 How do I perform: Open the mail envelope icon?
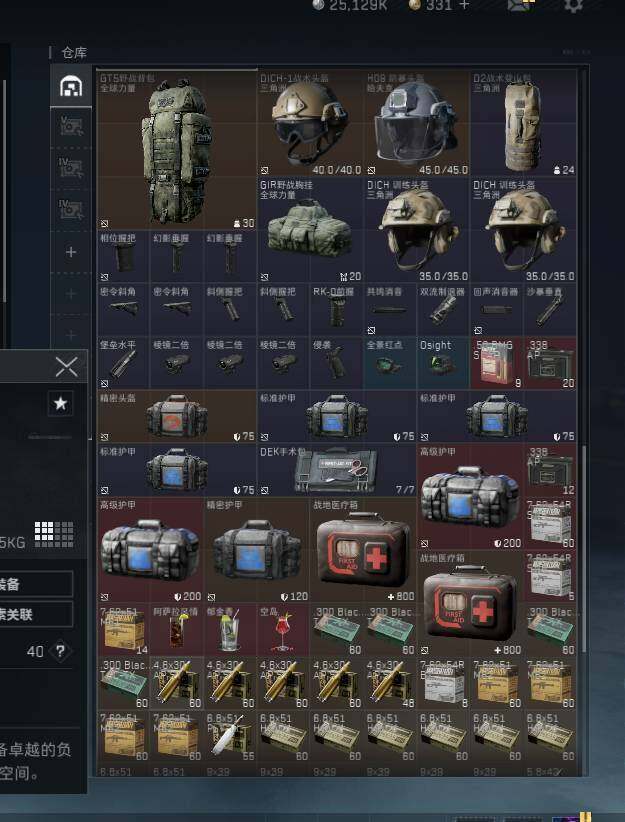(520, 5)
